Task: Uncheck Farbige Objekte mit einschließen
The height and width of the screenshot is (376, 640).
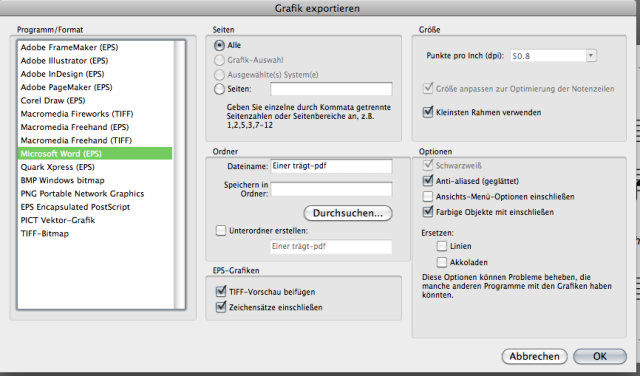Action: tap(427, 212)
